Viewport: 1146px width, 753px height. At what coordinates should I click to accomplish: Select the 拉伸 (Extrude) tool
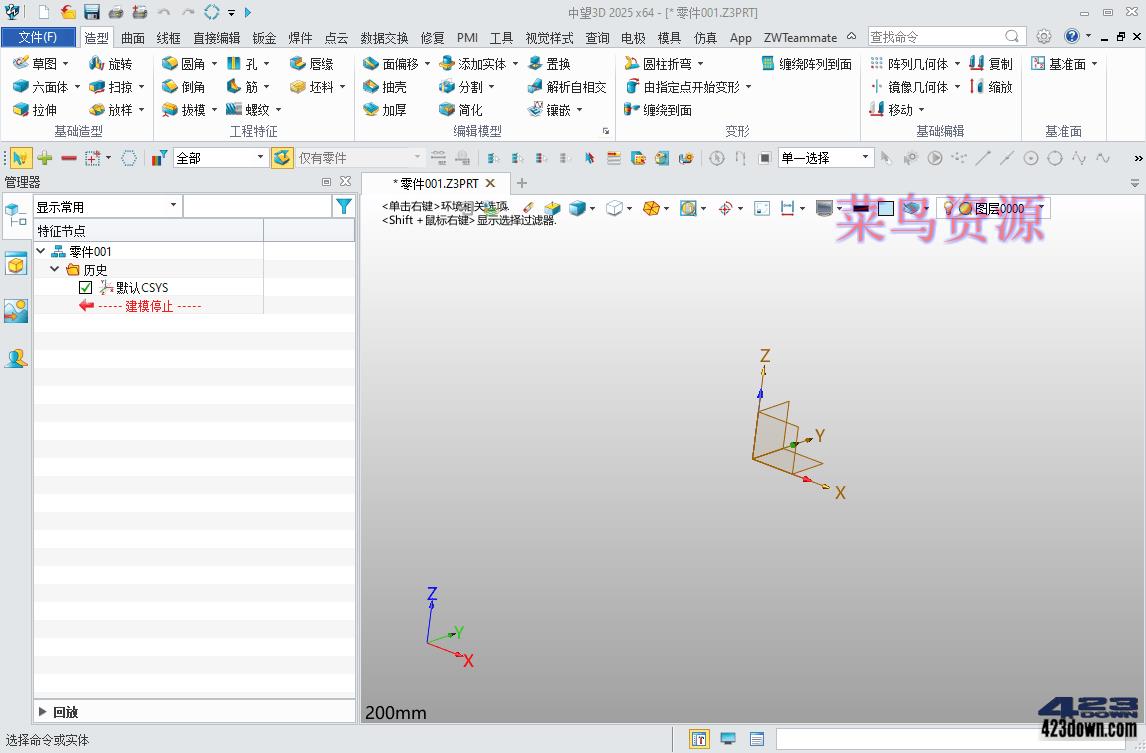coord(40,110)
